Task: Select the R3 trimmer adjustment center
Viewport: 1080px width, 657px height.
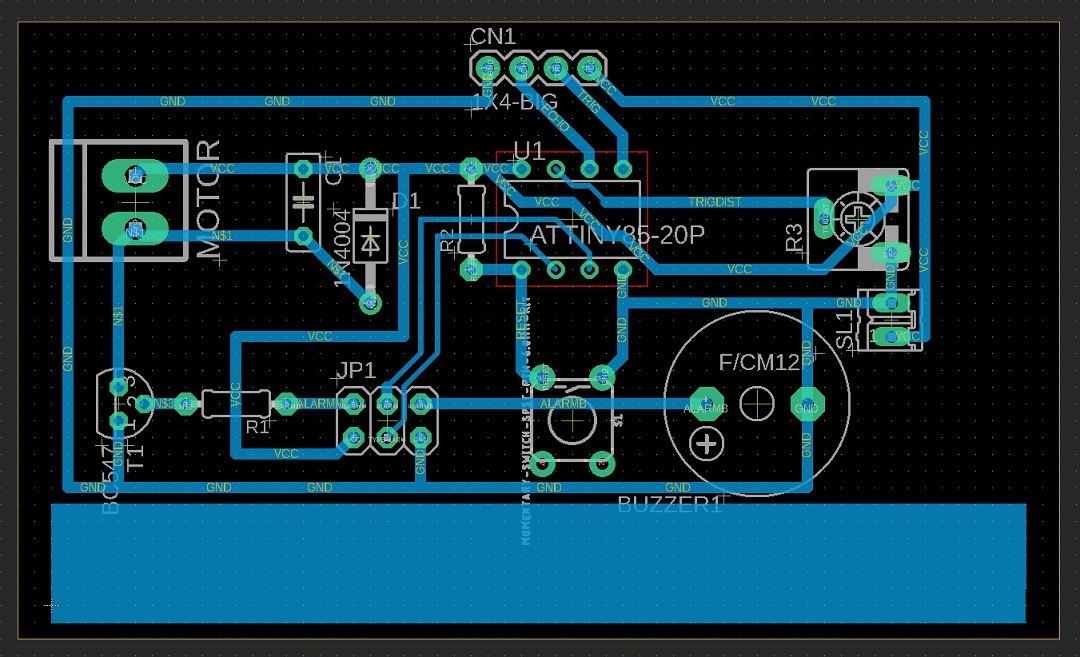Action: [x=858, y=220]
